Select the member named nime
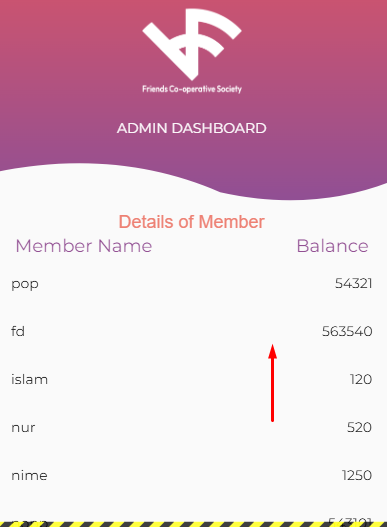Viewport: 387px width, 527px height. tap(29, 475)
